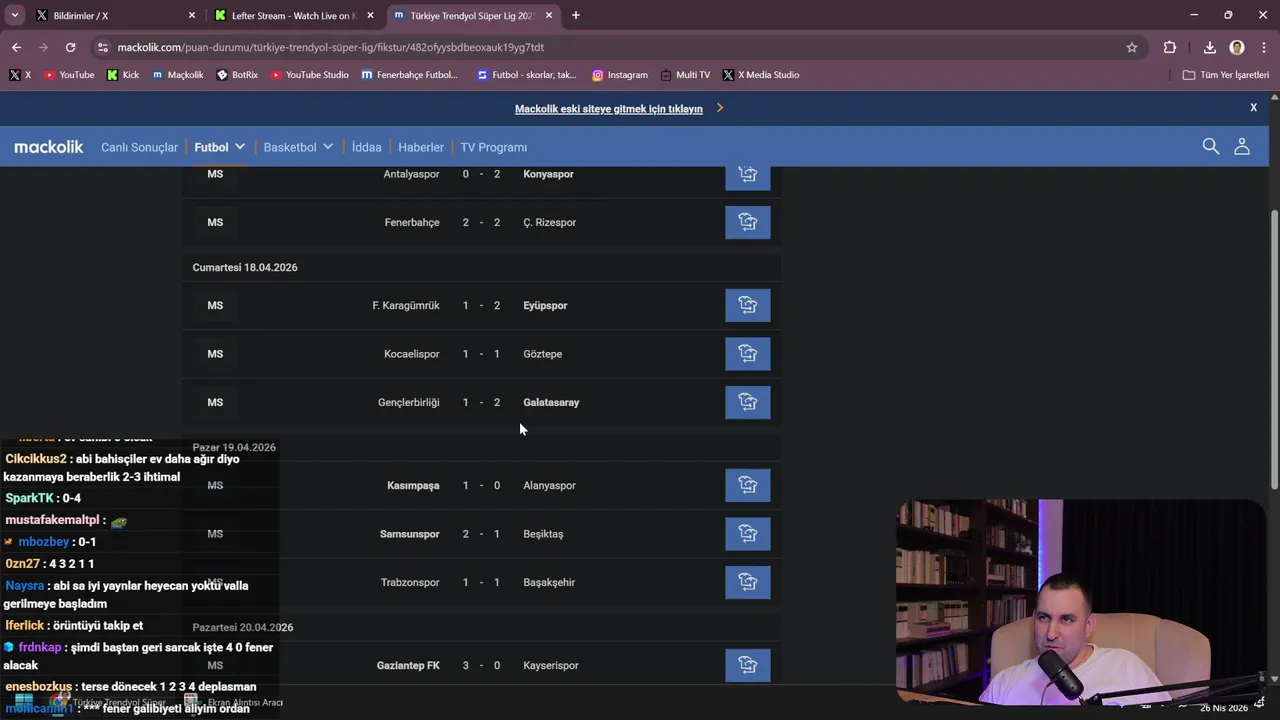1280x720 pixels.
Task: Go back to previous page
Action: [16, 47]
